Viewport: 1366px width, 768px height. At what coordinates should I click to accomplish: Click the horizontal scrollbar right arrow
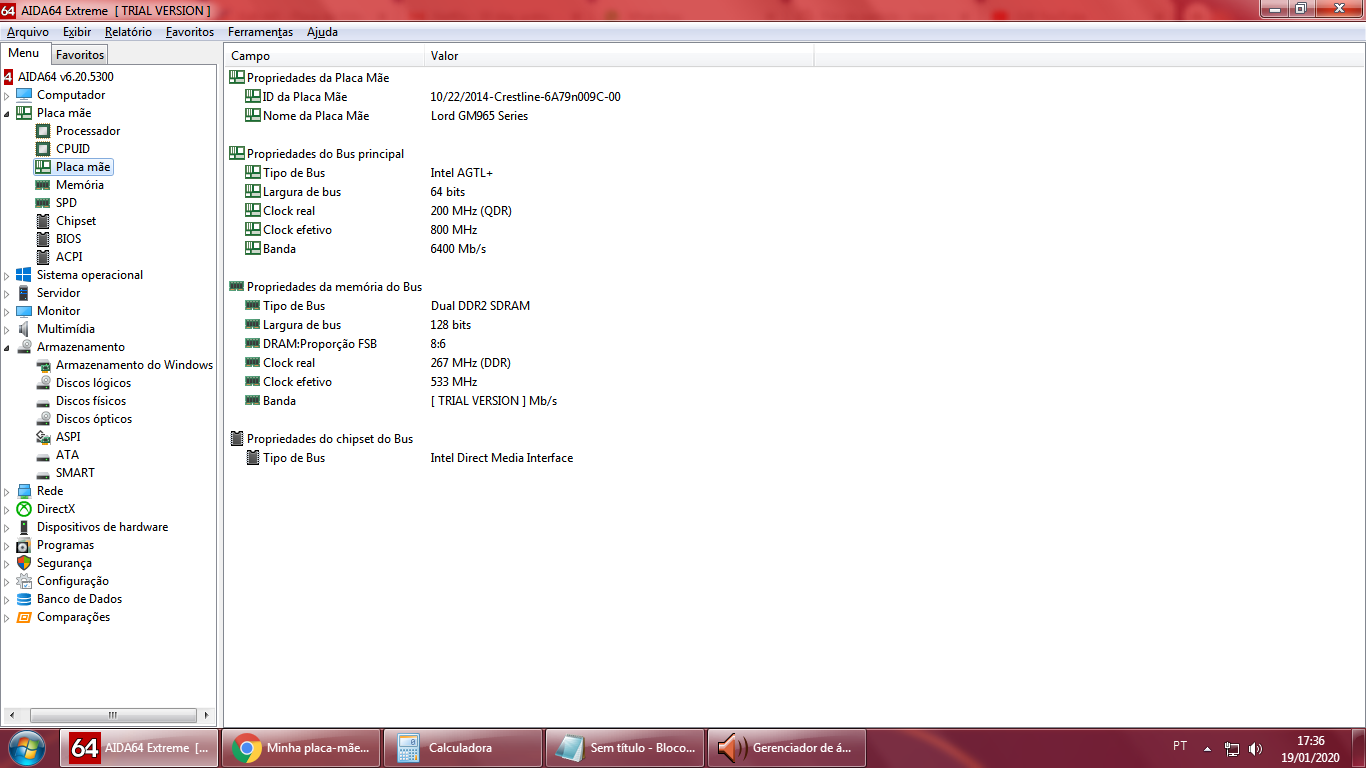tap(206, 716)
